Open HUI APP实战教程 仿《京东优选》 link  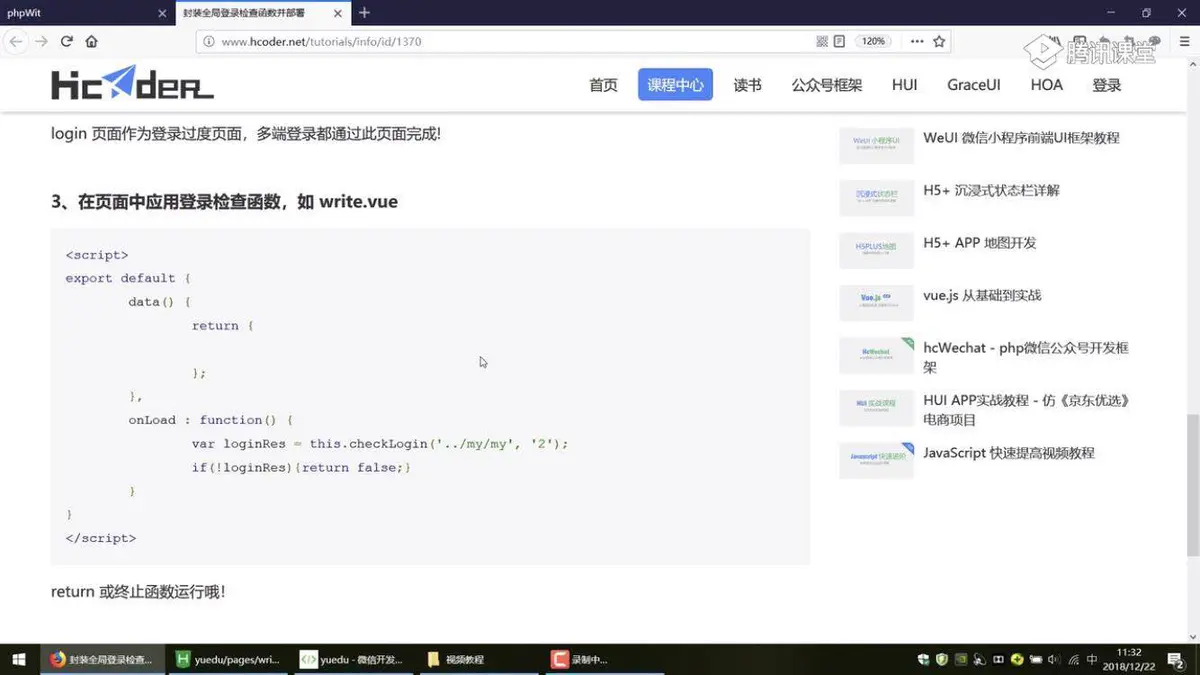pos(1026,410)
